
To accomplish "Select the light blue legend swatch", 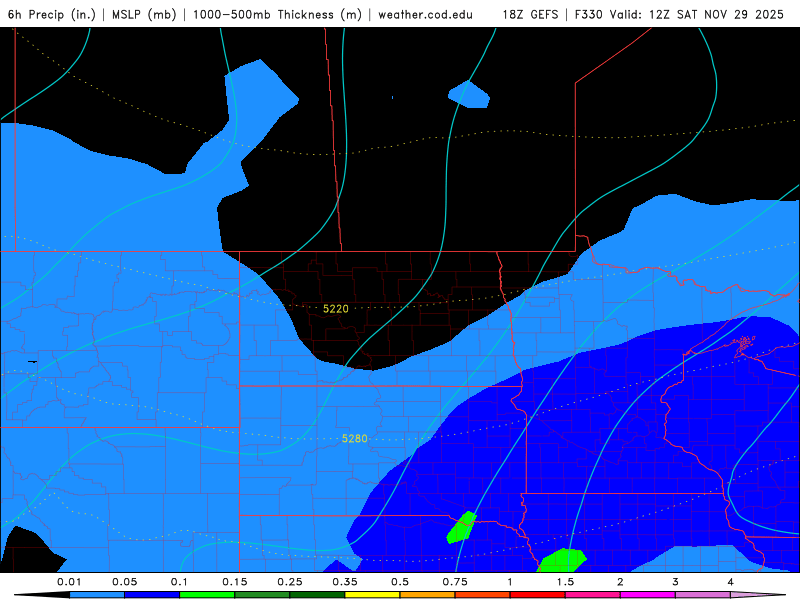I will tap(97, 595).
